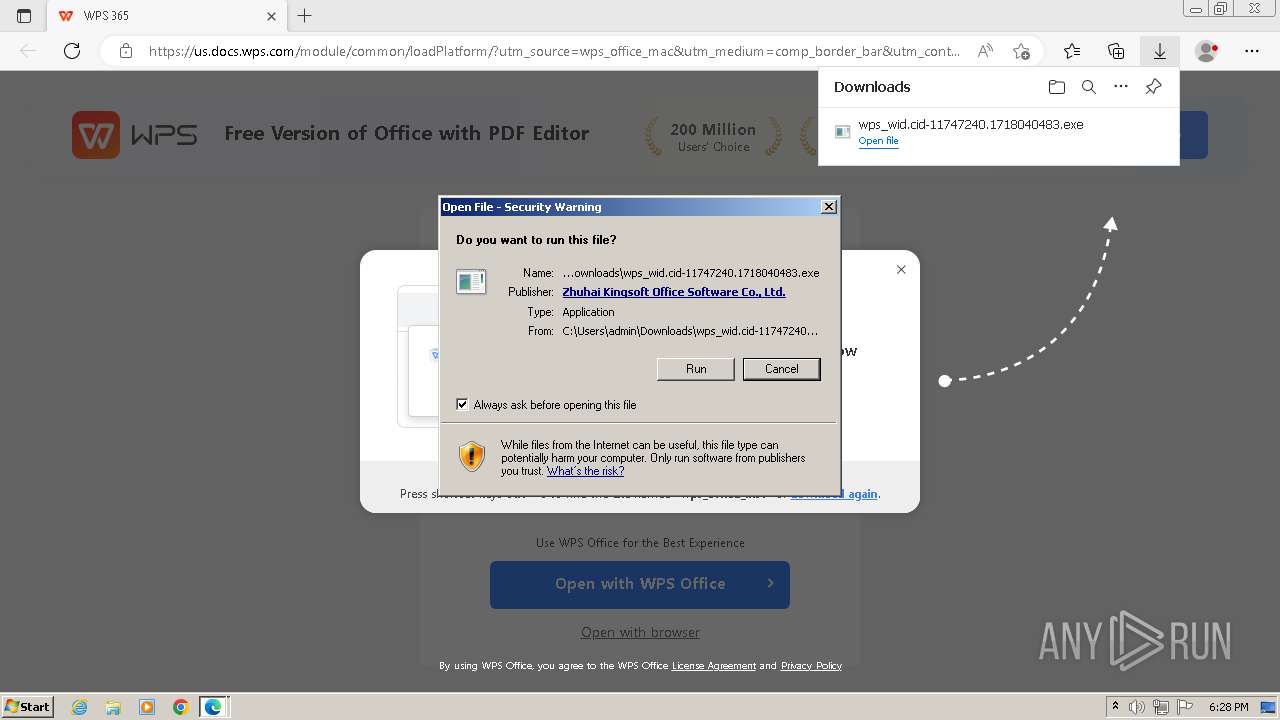Close the Security Warning dialog with X
Image resolution: width=1280 pixels, height=720 pixels.
click(828, 207)
